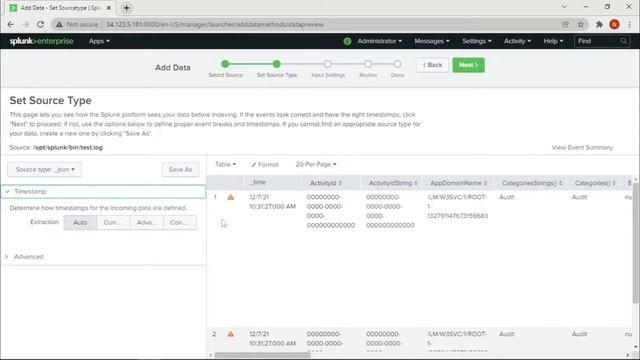Click the Input Settings step circle
The image size is (640, 360).
328,64
